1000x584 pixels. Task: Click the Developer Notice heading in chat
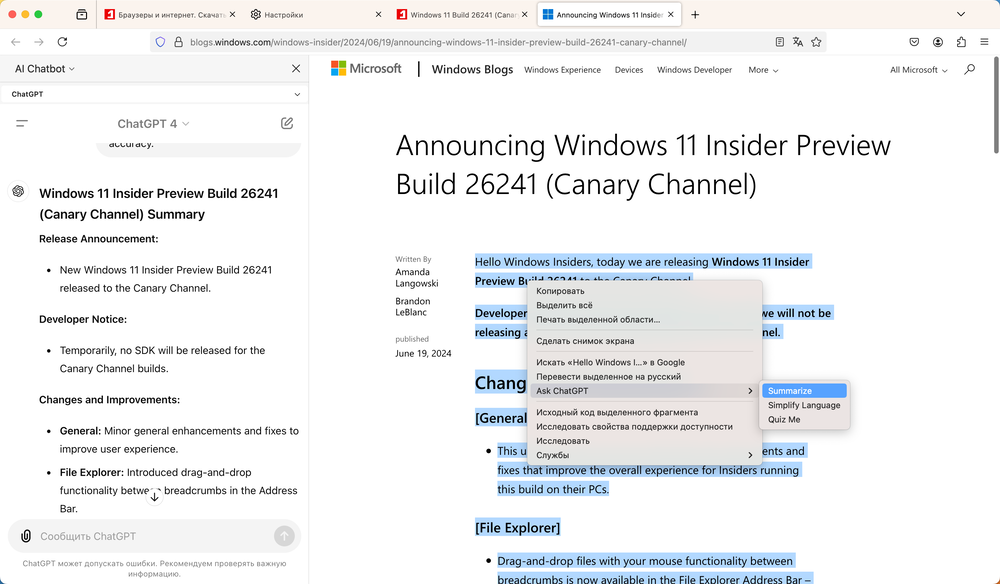(83, 319)
